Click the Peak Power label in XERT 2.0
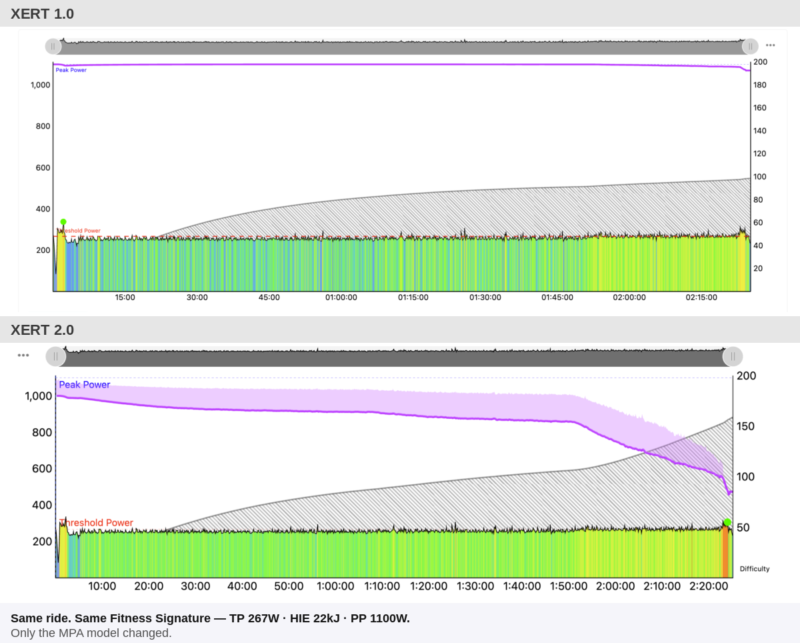Screen dimensions: 800x643 coord(84,385)
